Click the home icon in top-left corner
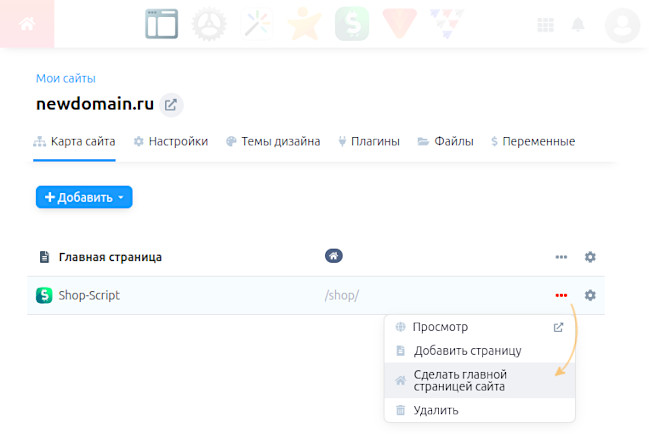Viewport: 649px width, 434px height. (26, 24)
